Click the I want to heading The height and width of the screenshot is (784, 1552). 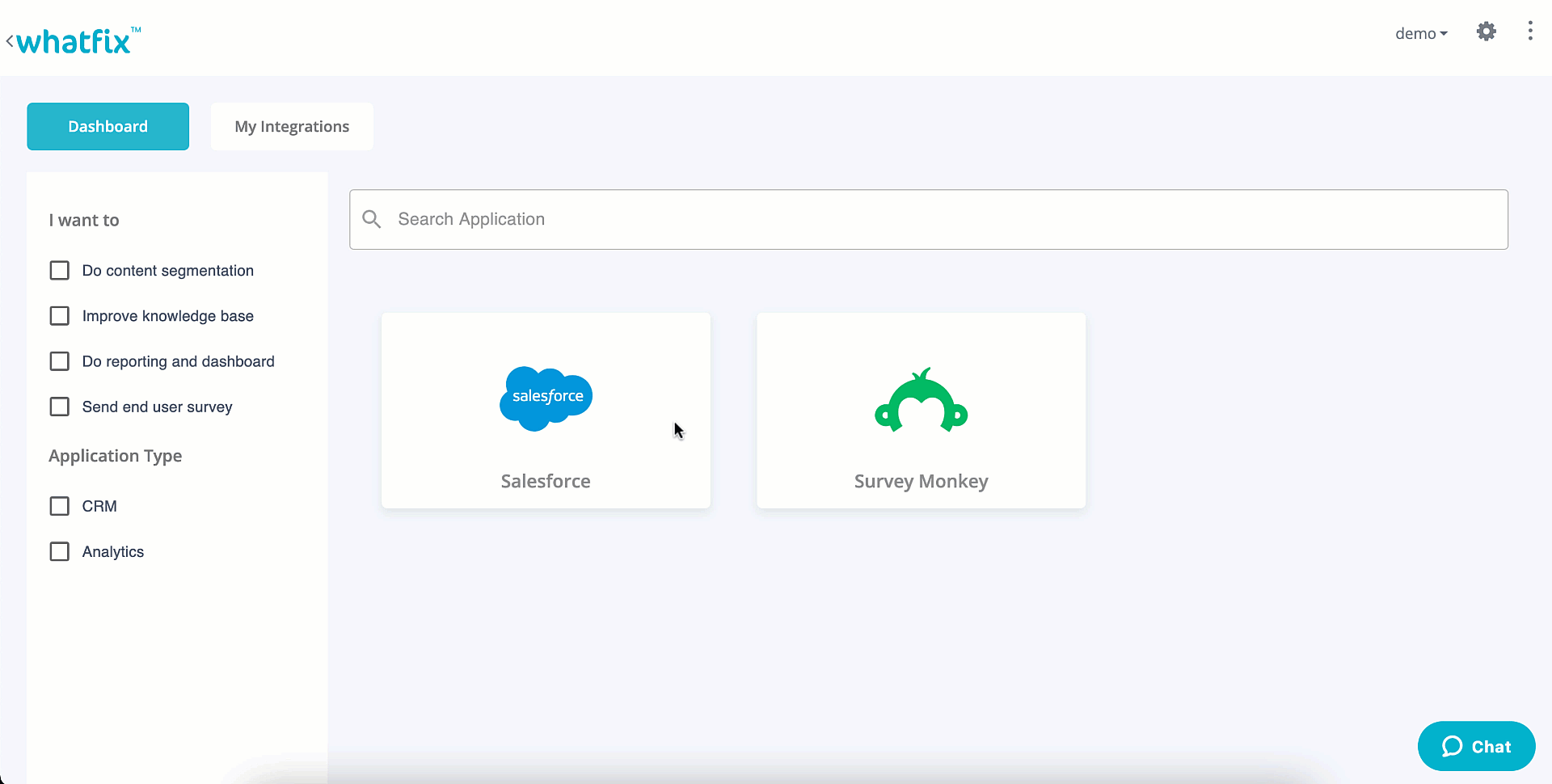pos(84,220)
